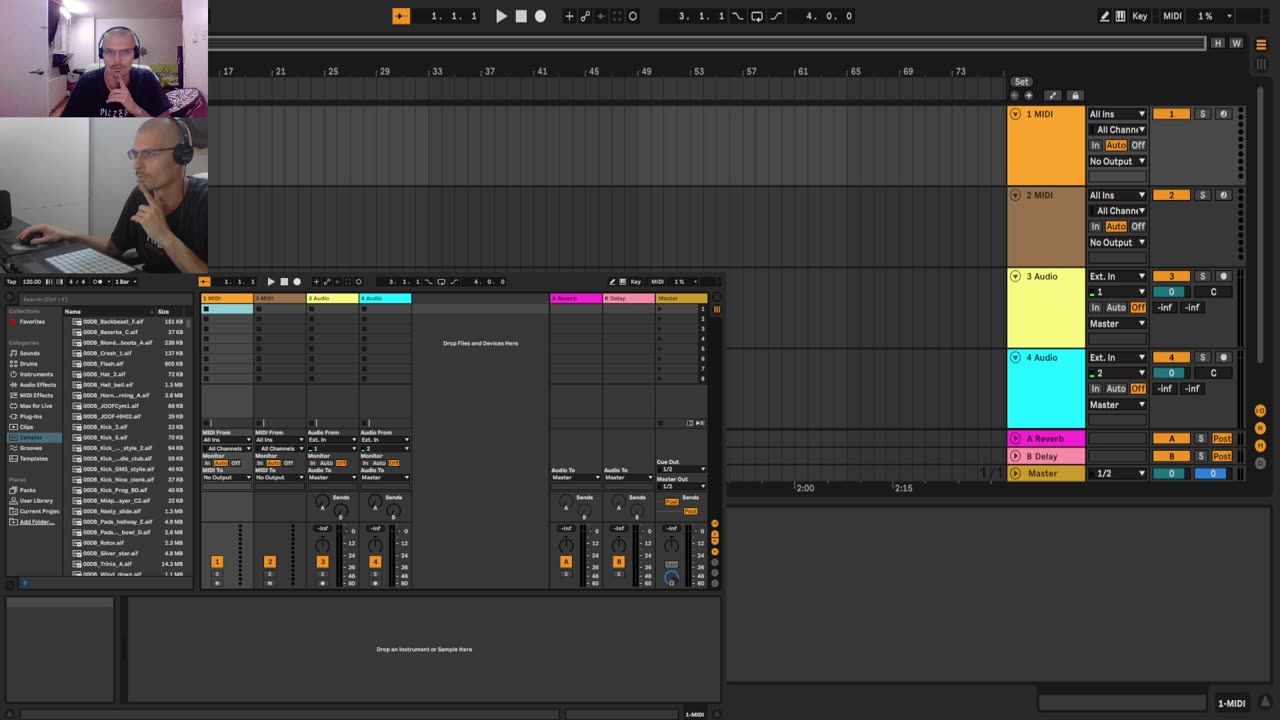The image size is (1280, 720).
Task: Click the Stop button in top transport
Action: coord(521,16)
